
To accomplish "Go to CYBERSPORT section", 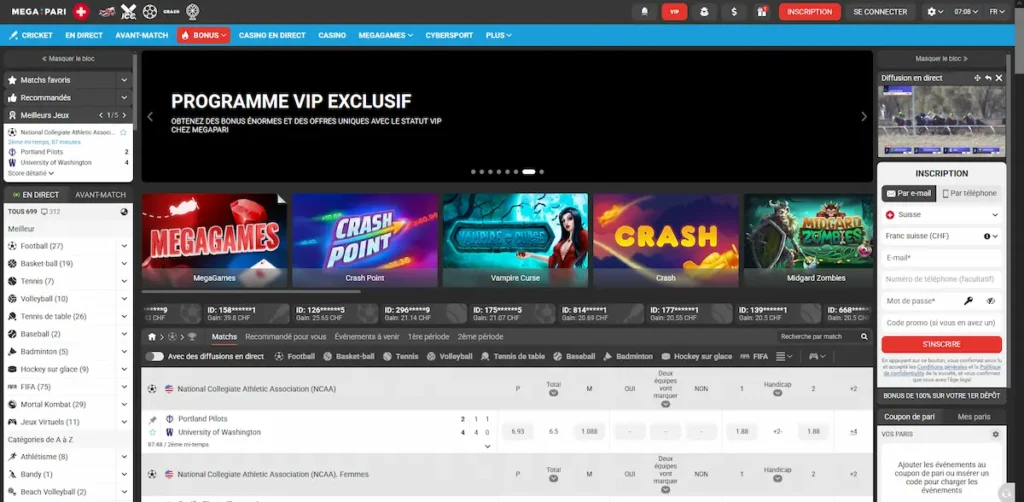I will (x=449, y=35).
